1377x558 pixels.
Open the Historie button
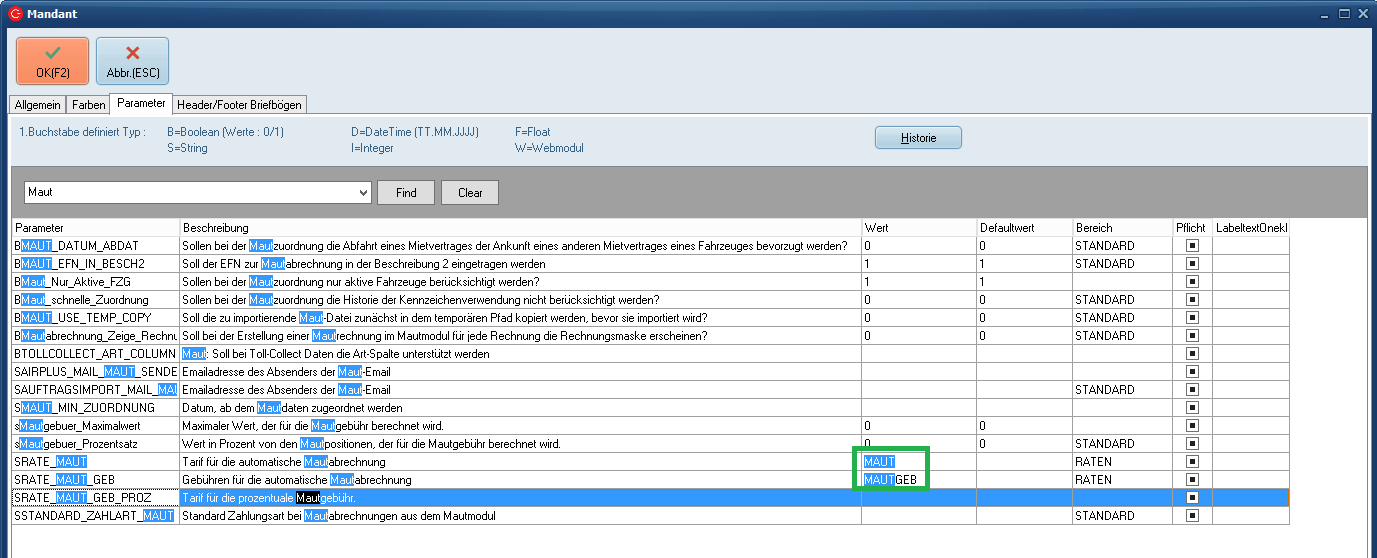click(917, 138)
